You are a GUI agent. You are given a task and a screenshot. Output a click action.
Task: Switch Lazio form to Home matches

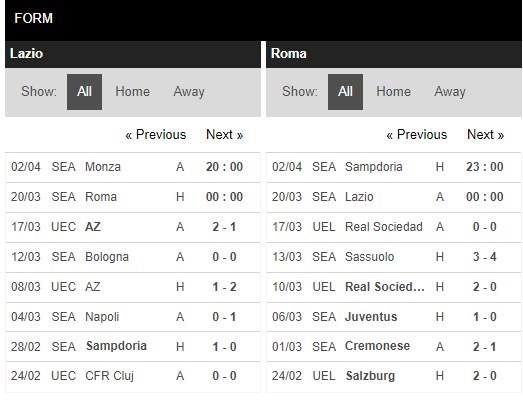tap(132, 92)
